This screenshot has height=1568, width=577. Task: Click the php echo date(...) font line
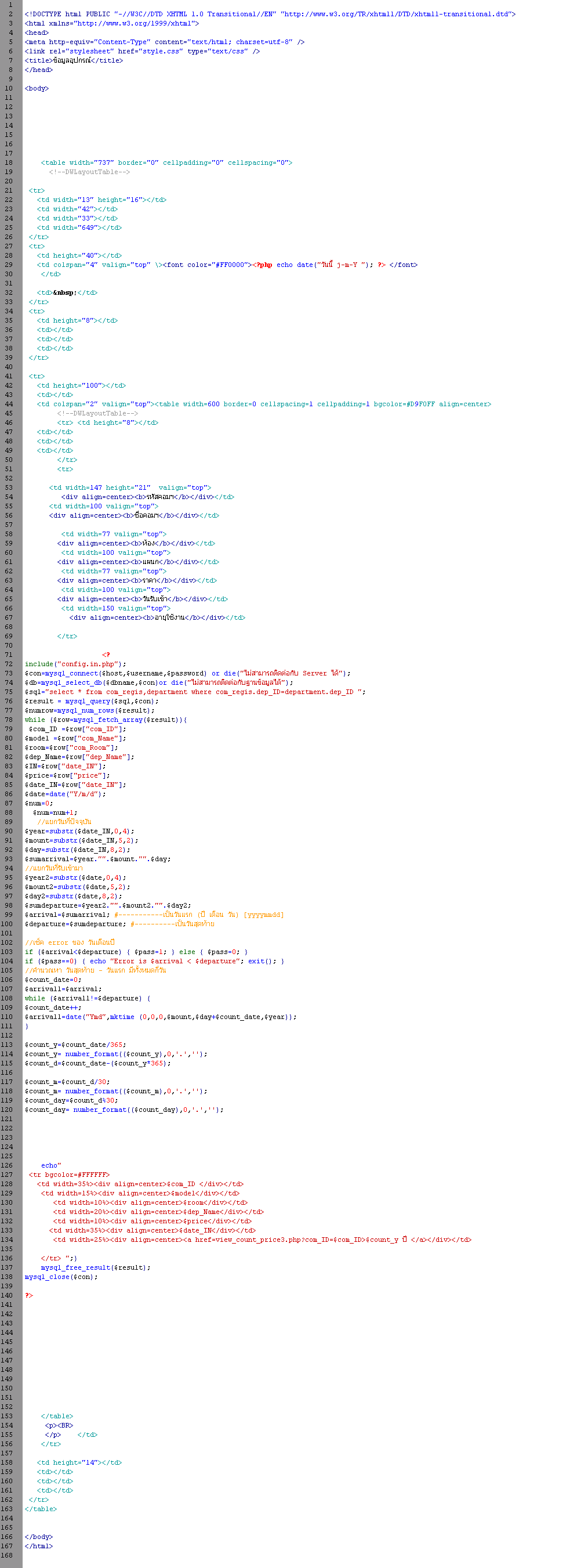(227, 265)
